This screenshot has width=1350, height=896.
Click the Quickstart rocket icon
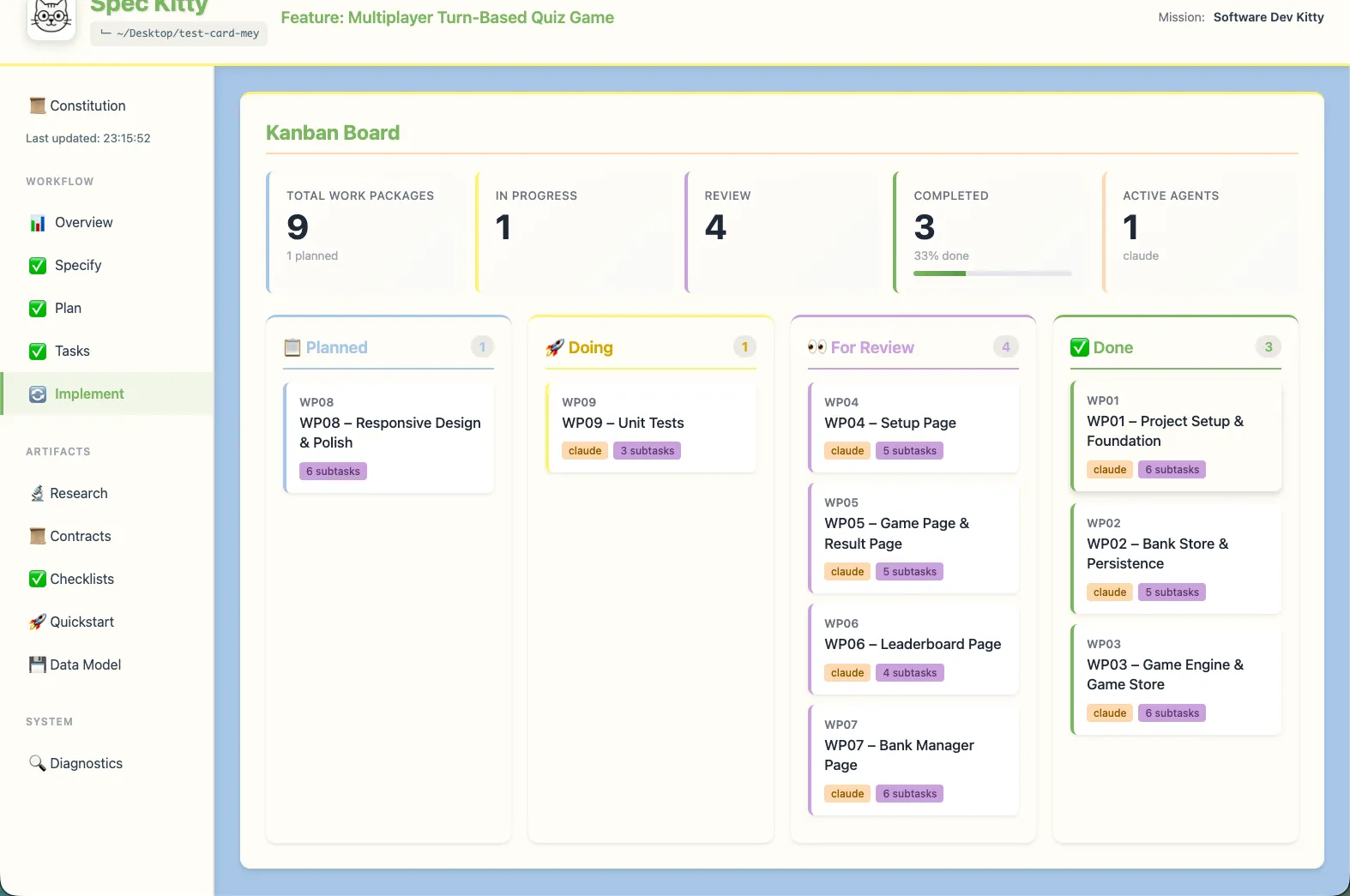click(37, 622)
